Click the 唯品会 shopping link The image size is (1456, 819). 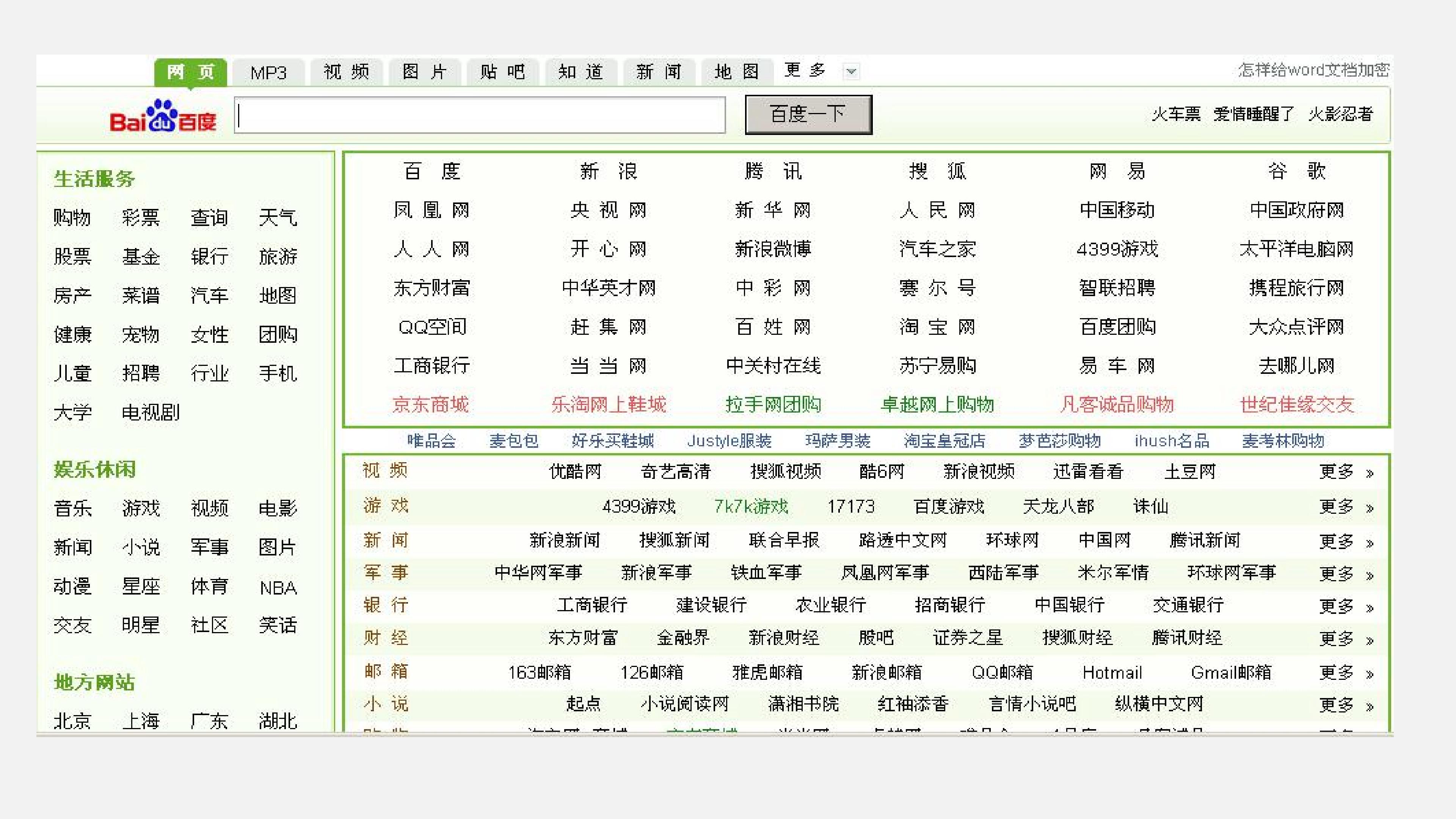(x=431, y=441)
